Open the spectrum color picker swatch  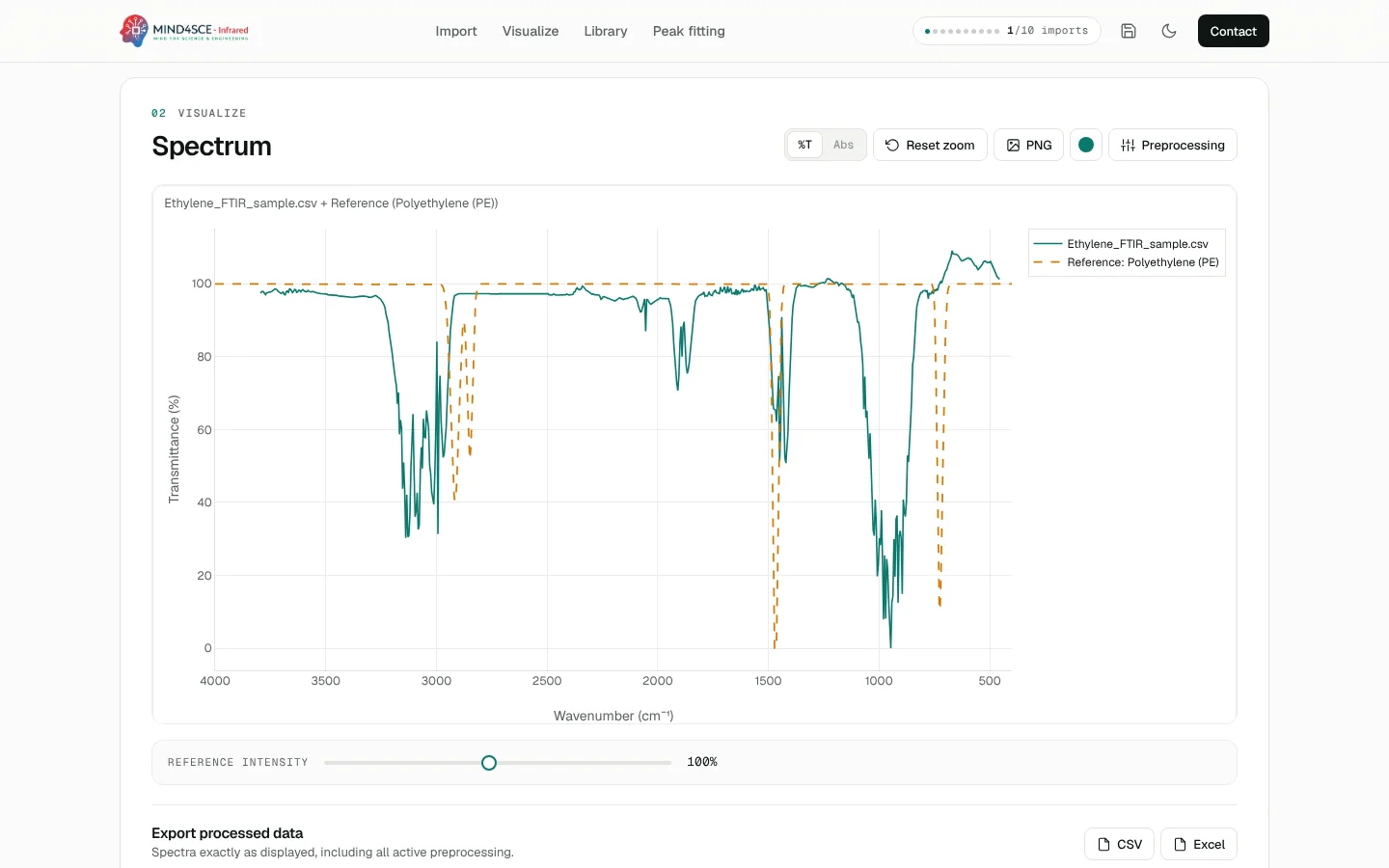pyautogui.click(x=1086, y=145)
